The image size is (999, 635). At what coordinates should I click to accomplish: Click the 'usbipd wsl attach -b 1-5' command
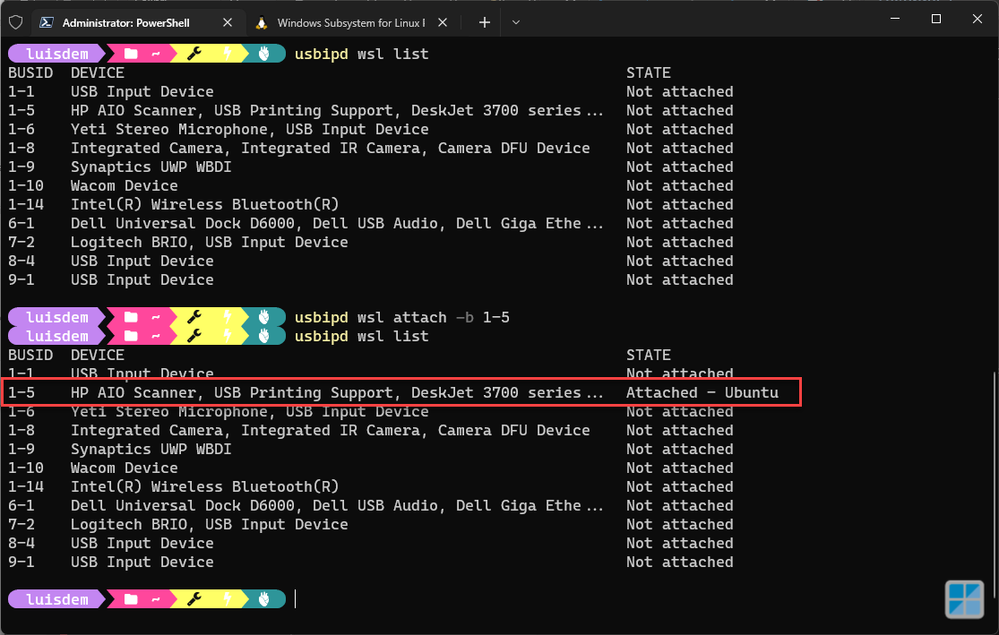402,317
